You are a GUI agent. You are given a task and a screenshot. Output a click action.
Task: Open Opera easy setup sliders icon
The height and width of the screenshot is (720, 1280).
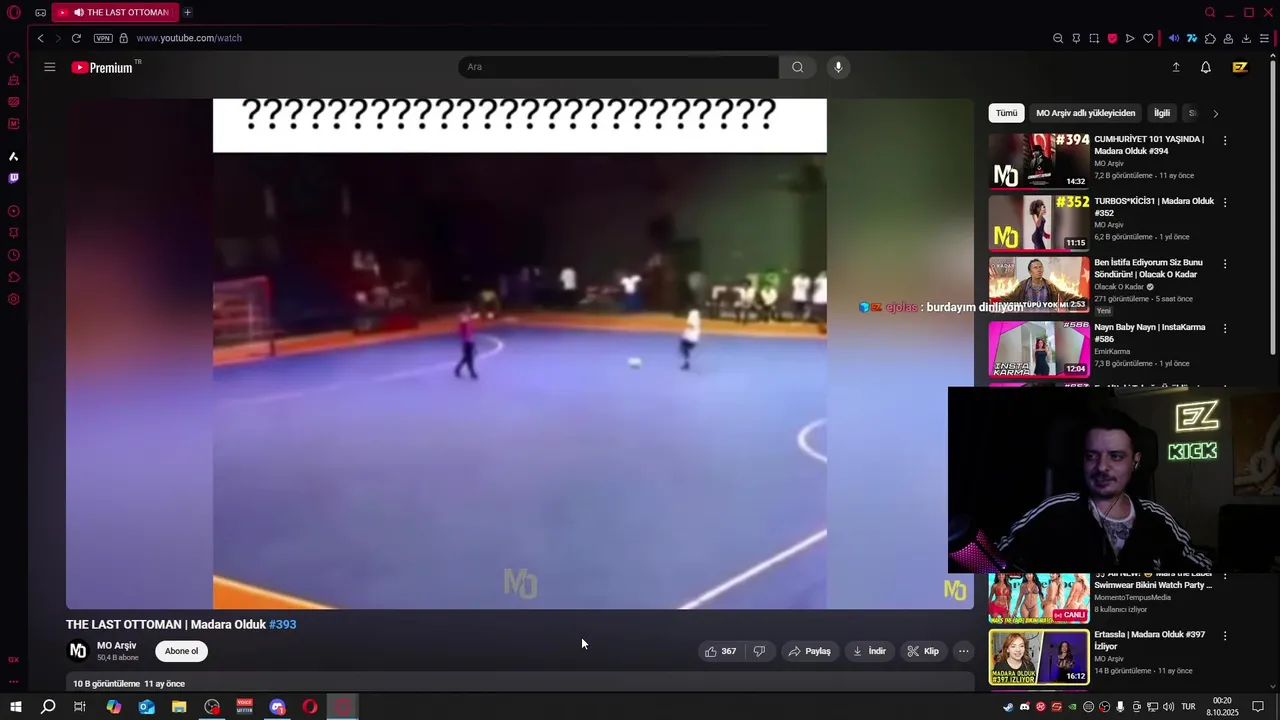1264,38
